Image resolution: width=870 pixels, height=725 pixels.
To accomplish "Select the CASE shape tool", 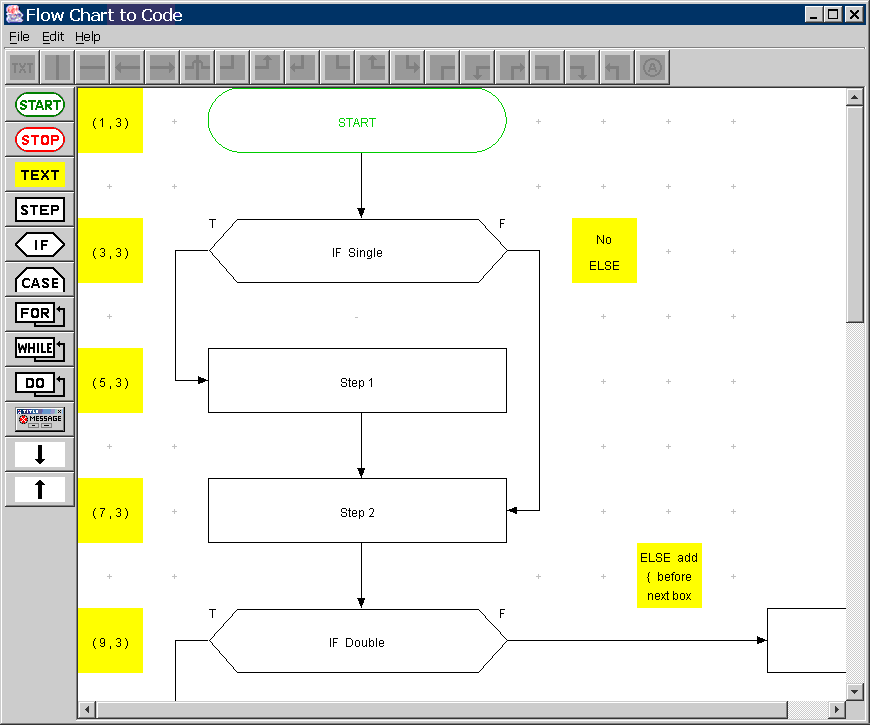I will tap(40, 280).
